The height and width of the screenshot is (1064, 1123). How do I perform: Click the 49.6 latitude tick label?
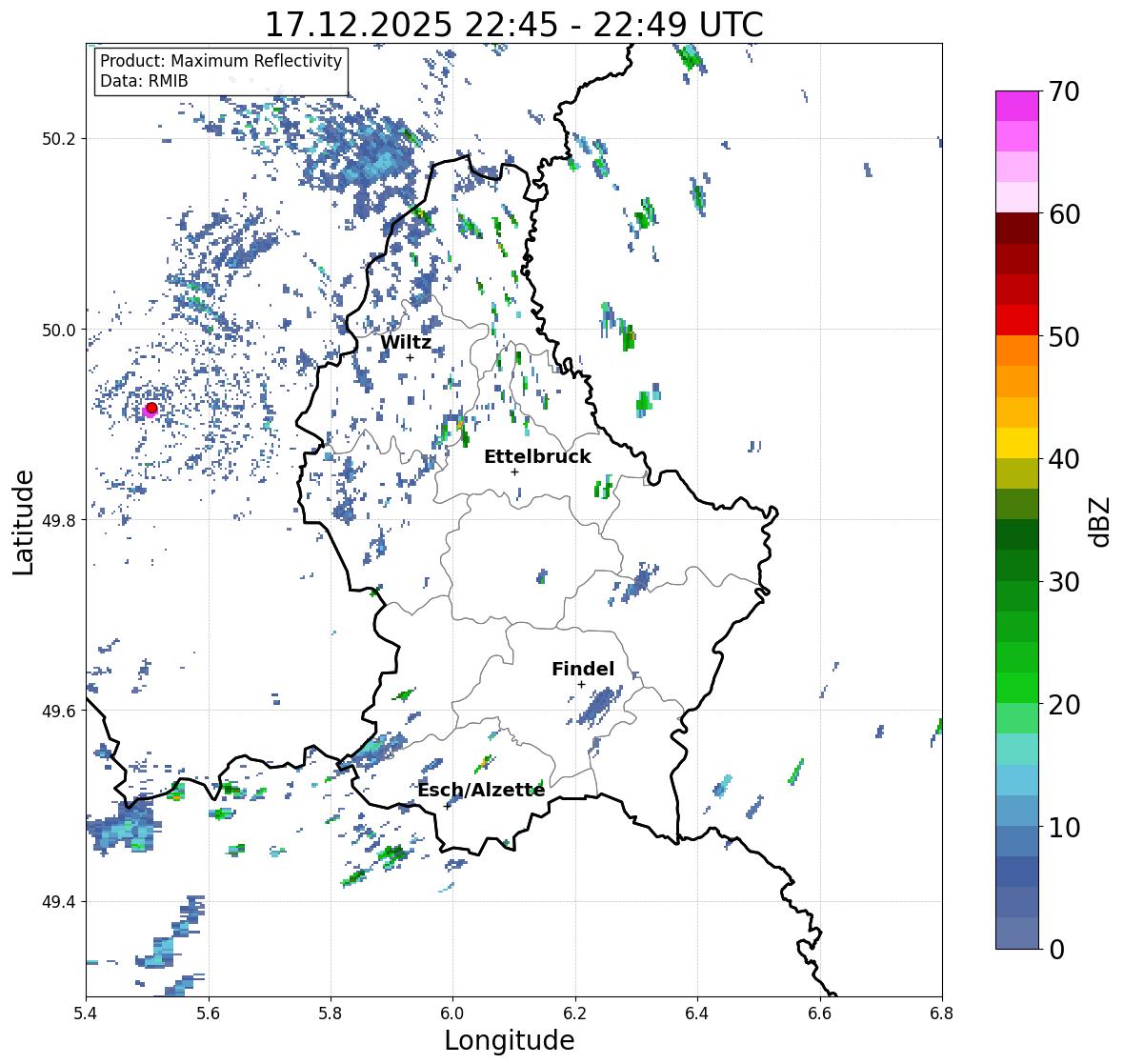click(x=59, y=711)
